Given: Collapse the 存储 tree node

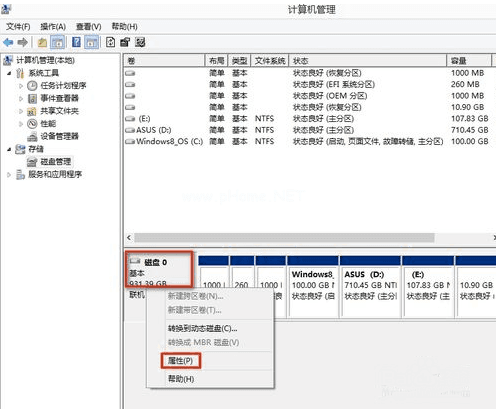Looking at the screenshot, I should [x=9, y=149].
